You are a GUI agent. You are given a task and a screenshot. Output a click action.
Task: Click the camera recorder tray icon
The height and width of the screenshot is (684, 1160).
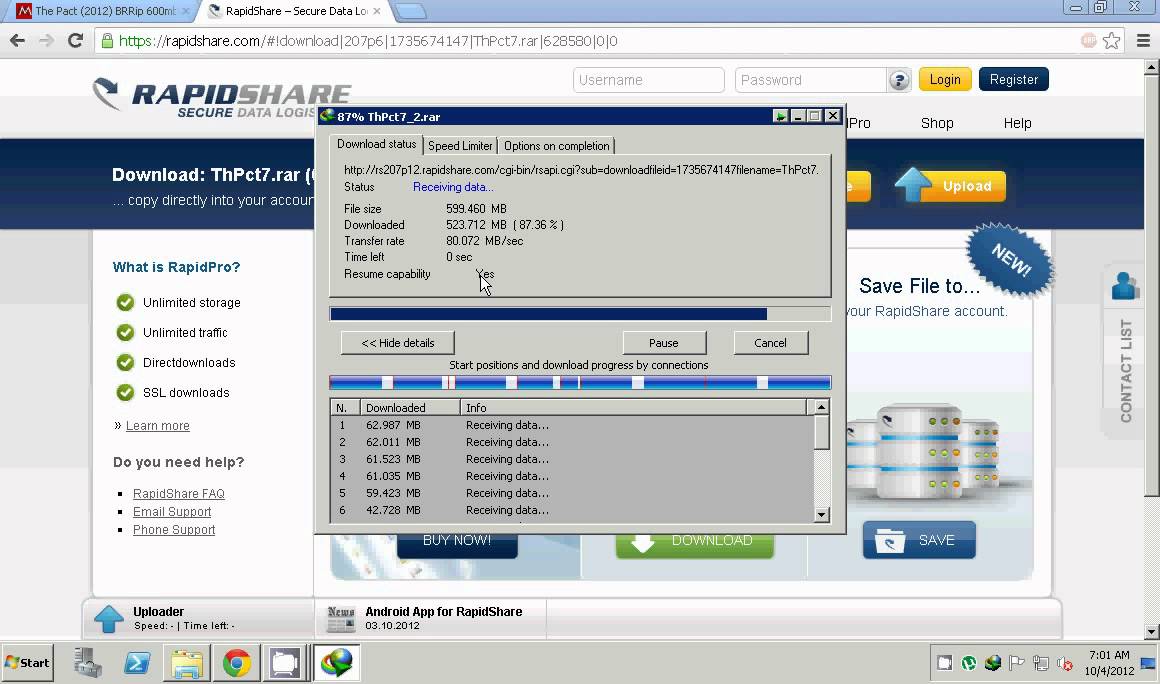[x=944, y=663]
